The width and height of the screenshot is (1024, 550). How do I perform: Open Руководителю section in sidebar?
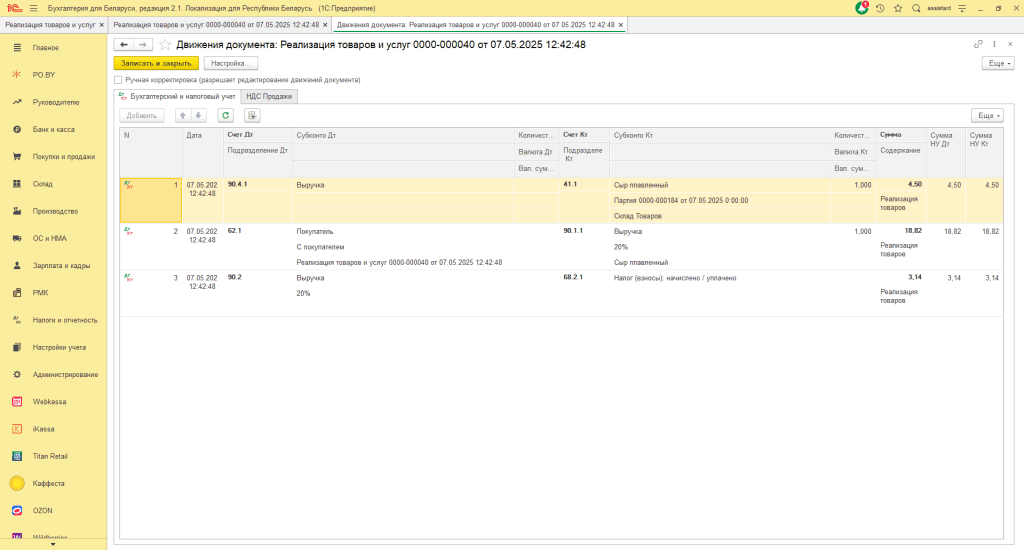(x=54, y=103)
